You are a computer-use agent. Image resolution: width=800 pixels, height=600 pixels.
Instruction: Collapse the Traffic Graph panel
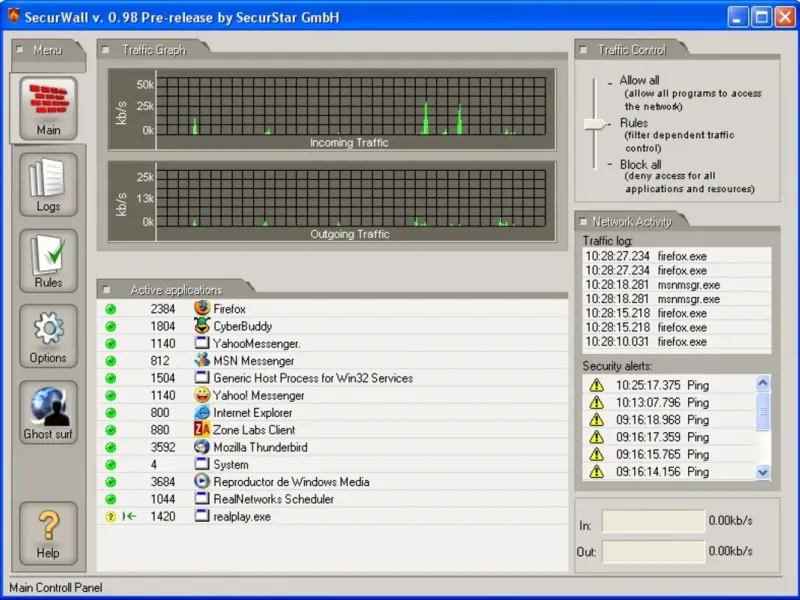point(107,49)
